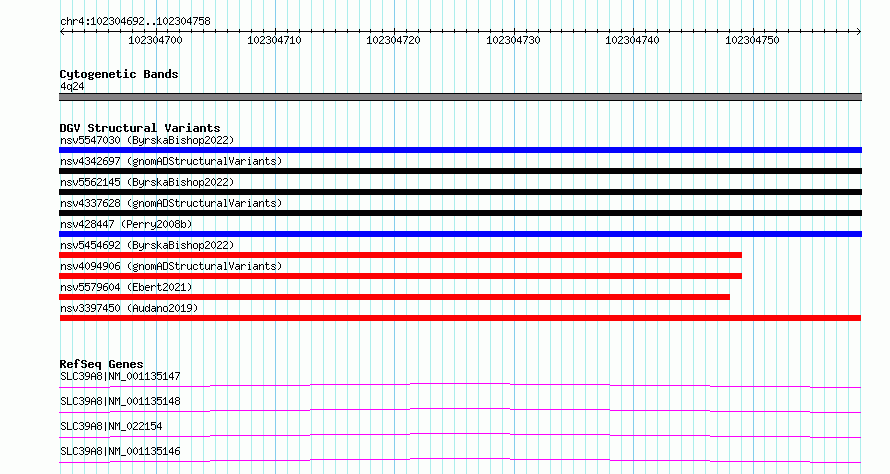Select the DGV Structural Variants track title
The image size is (890, 474).
(x=140, y=128)
